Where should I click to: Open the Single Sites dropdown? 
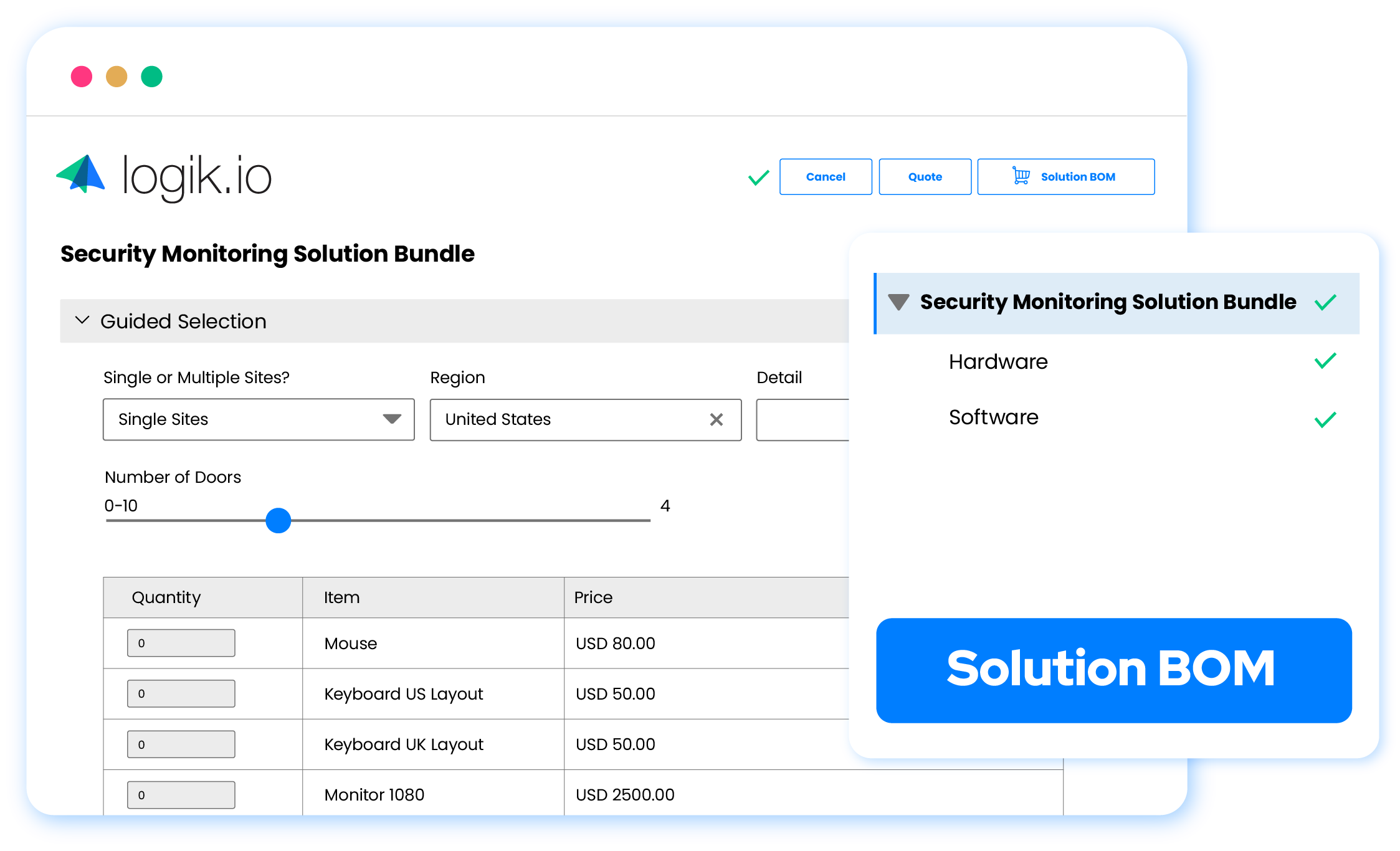click(392, 419)
